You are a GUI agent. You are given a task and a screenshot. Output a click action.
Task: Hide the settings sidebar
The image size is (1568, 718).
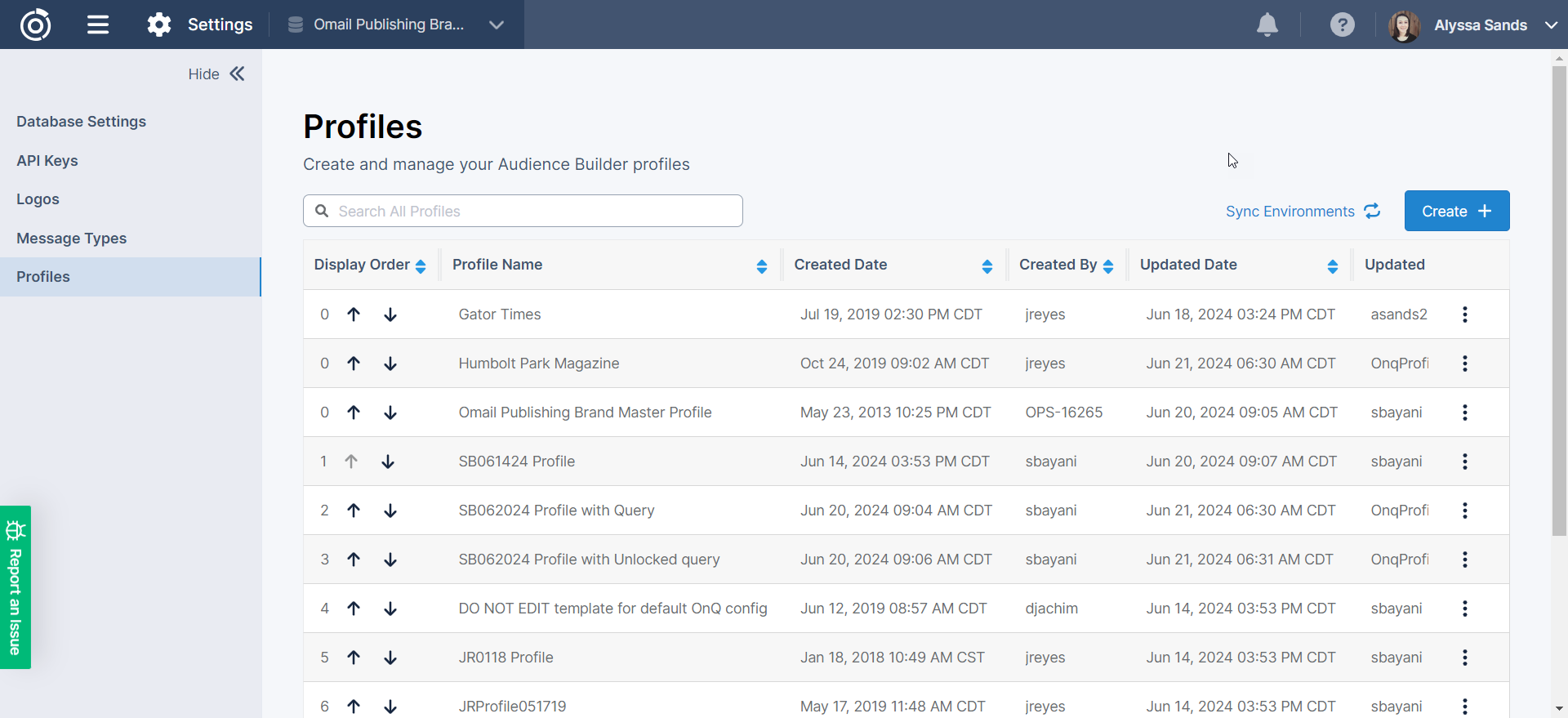tap(216, 74)
